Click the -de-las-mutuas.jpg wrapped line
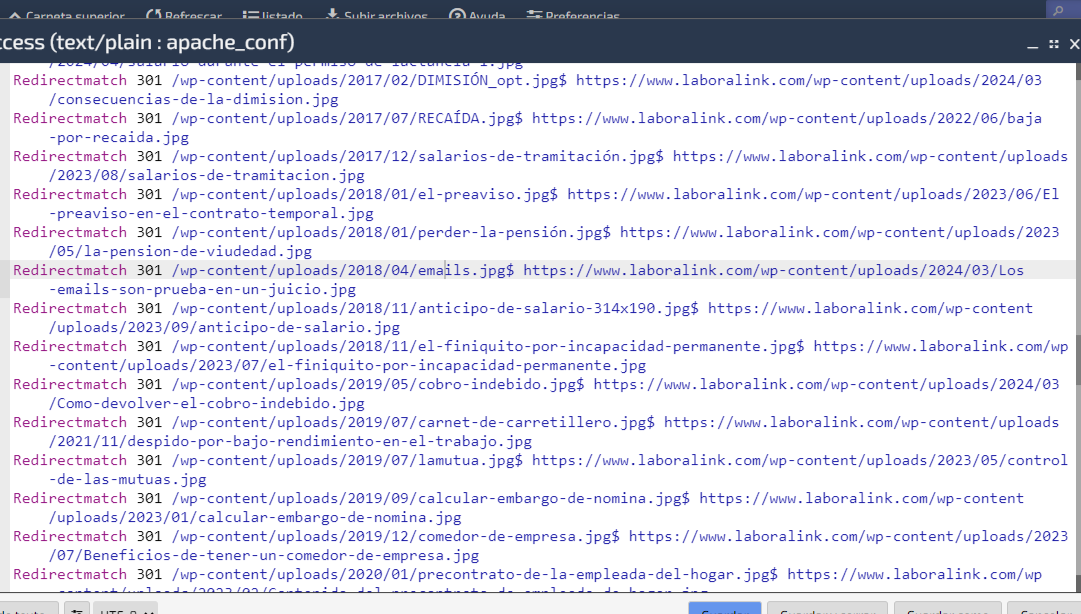1081x614 pixels. (x=128, y=478)
